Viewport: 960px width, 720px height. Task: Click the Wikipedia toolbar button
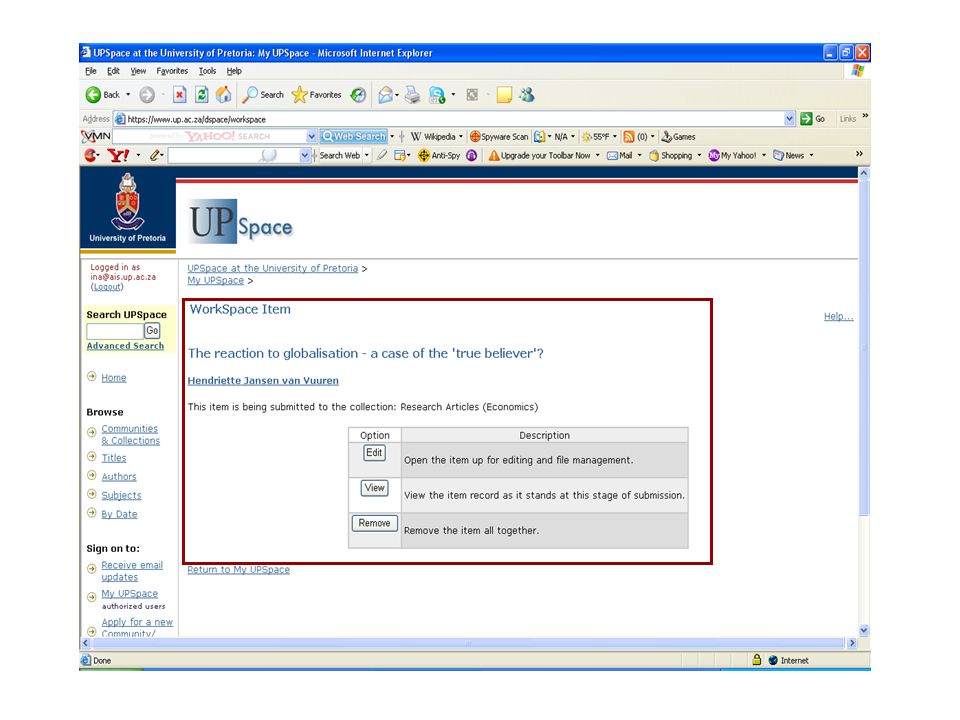coord(433,137)
